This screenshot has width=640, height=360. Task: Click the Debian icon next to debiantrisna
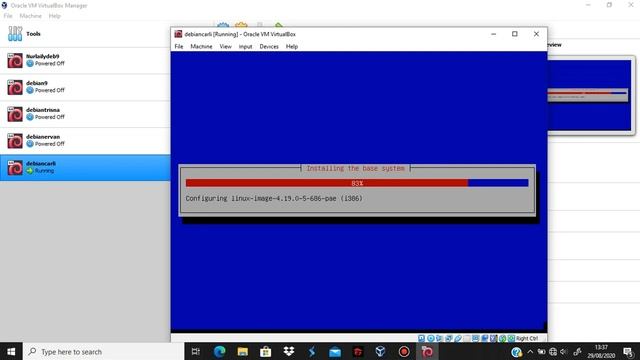point(15,114)
